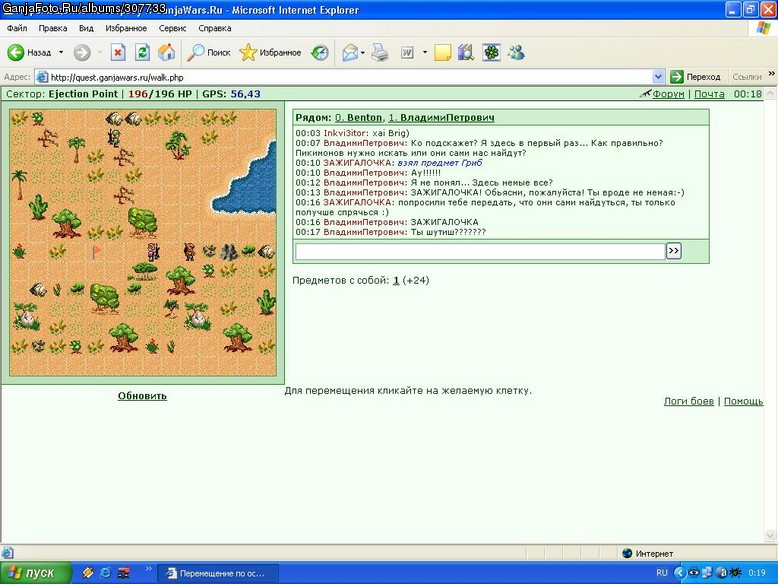
Task: Launch ICQ flower toolbar icon
Action: (491, 52)
